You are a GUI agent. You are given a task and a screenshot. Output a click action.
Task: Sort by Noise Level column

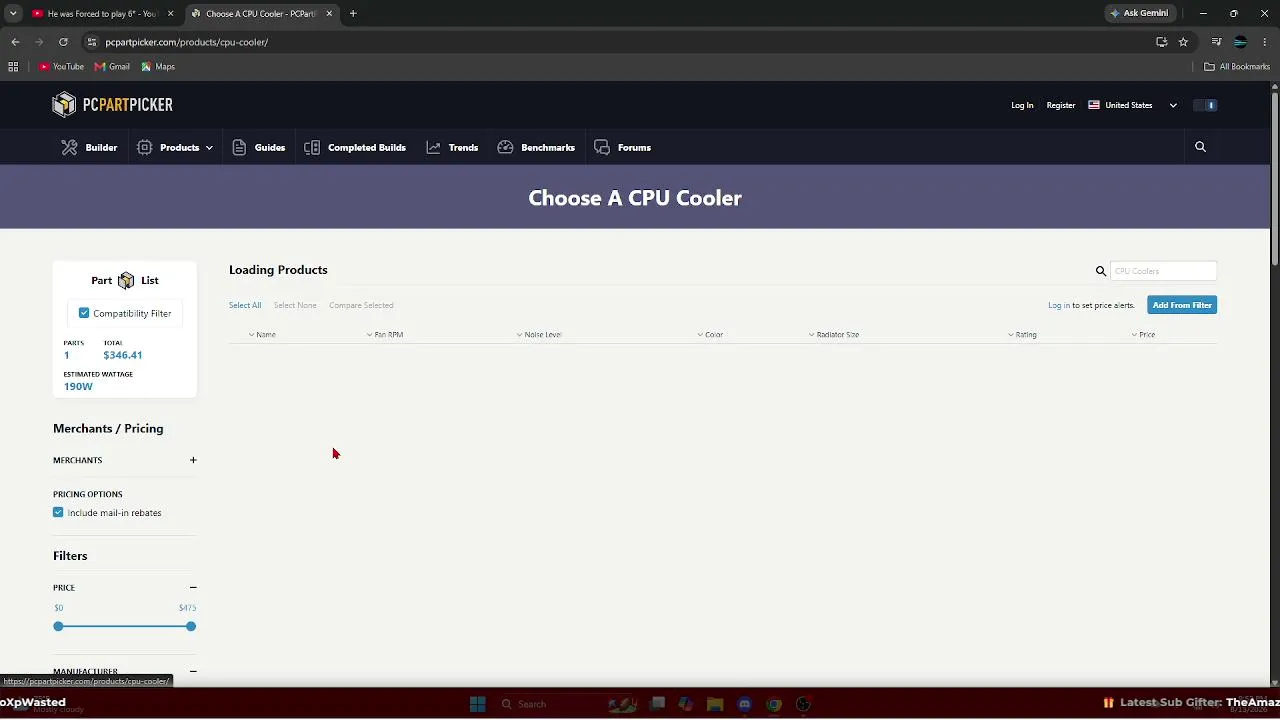point(539,334)
